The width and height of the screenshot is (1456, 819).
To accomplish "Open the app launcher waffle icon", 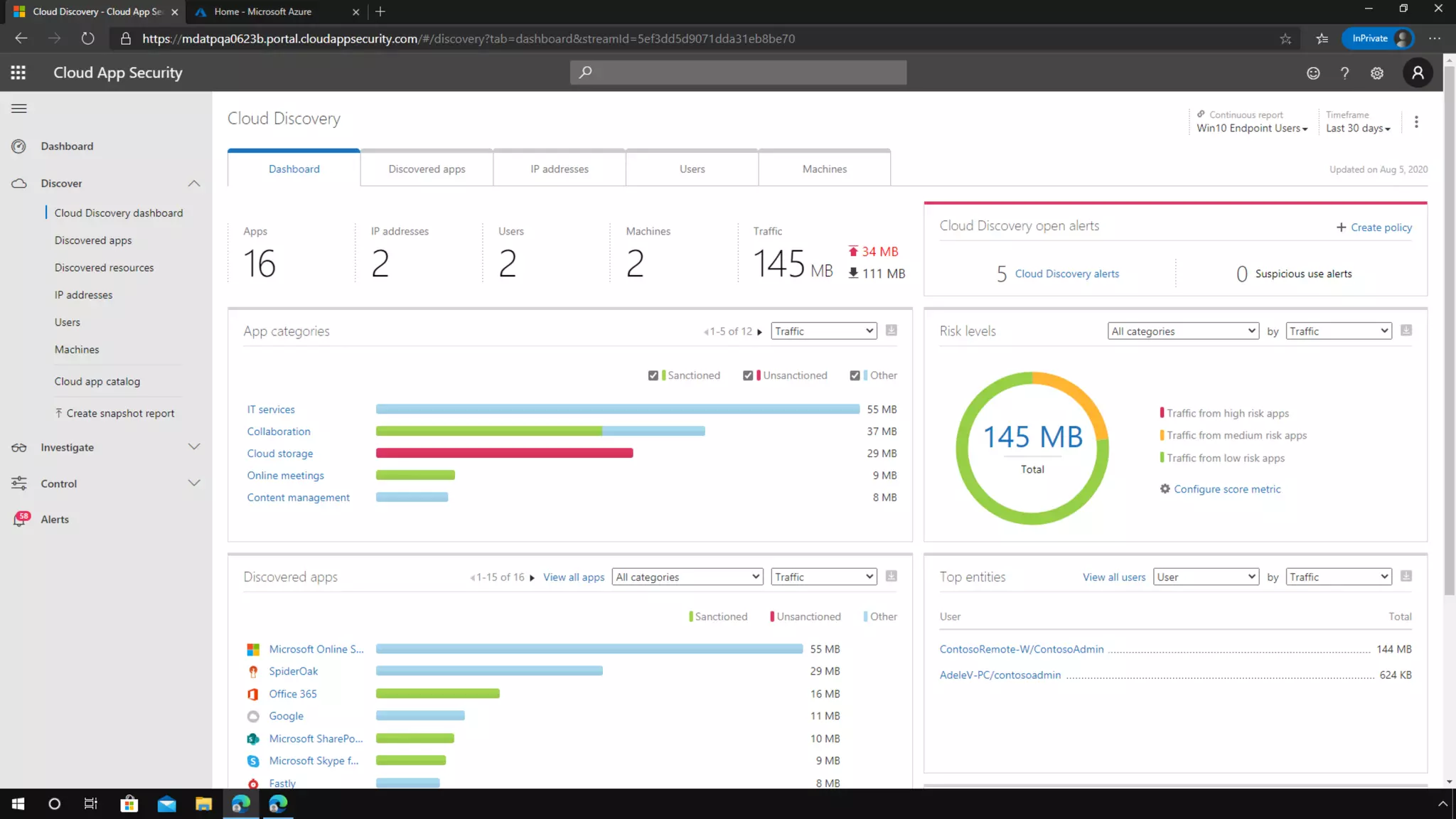I will [18, 73].
